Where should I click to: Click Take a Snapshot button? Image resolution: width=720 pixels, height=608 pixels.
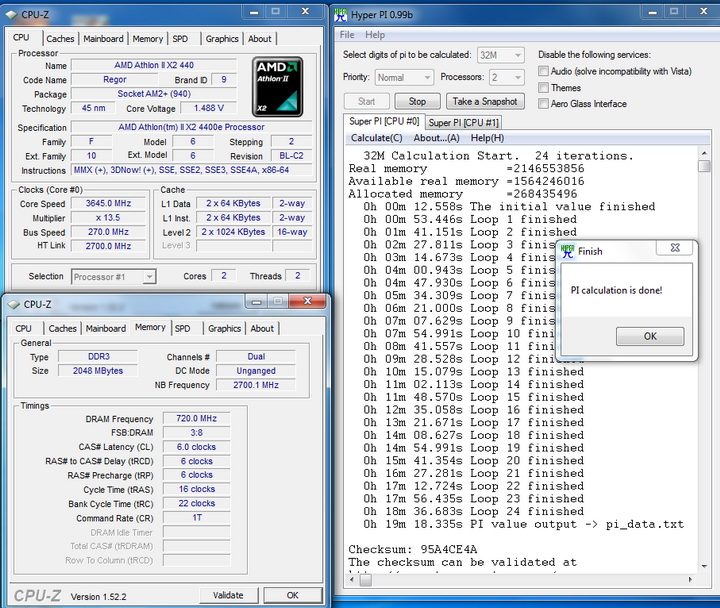(485, 101)
